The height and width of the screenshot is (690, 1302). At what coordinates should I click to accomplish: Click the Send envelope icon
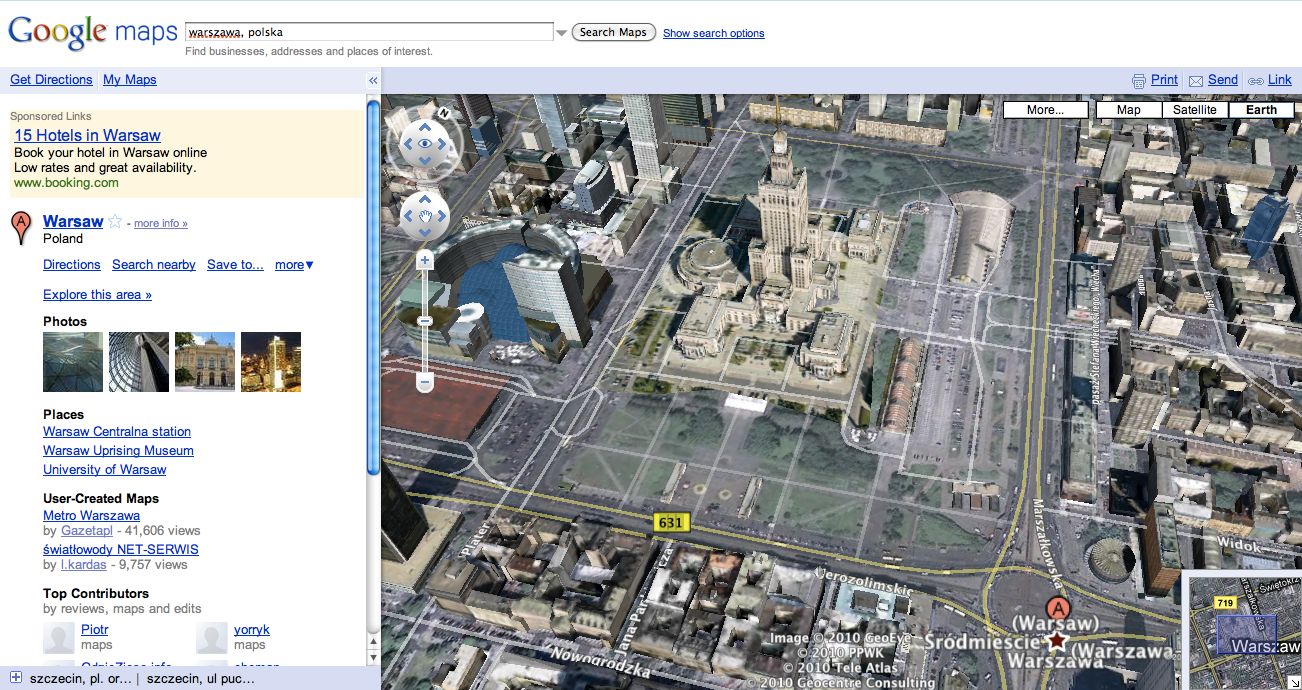[1197, 80]
